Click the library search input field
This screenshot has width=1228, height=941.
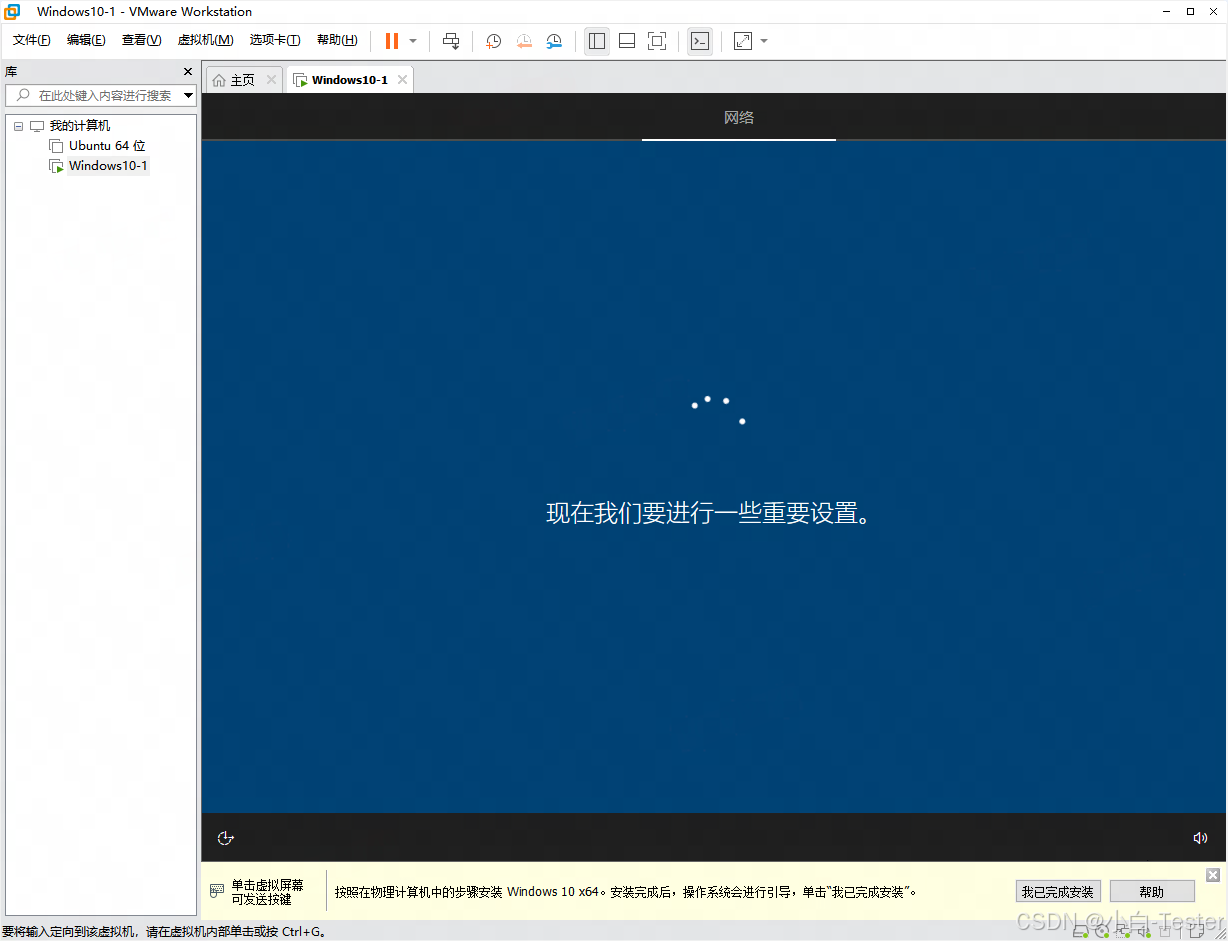94,96
